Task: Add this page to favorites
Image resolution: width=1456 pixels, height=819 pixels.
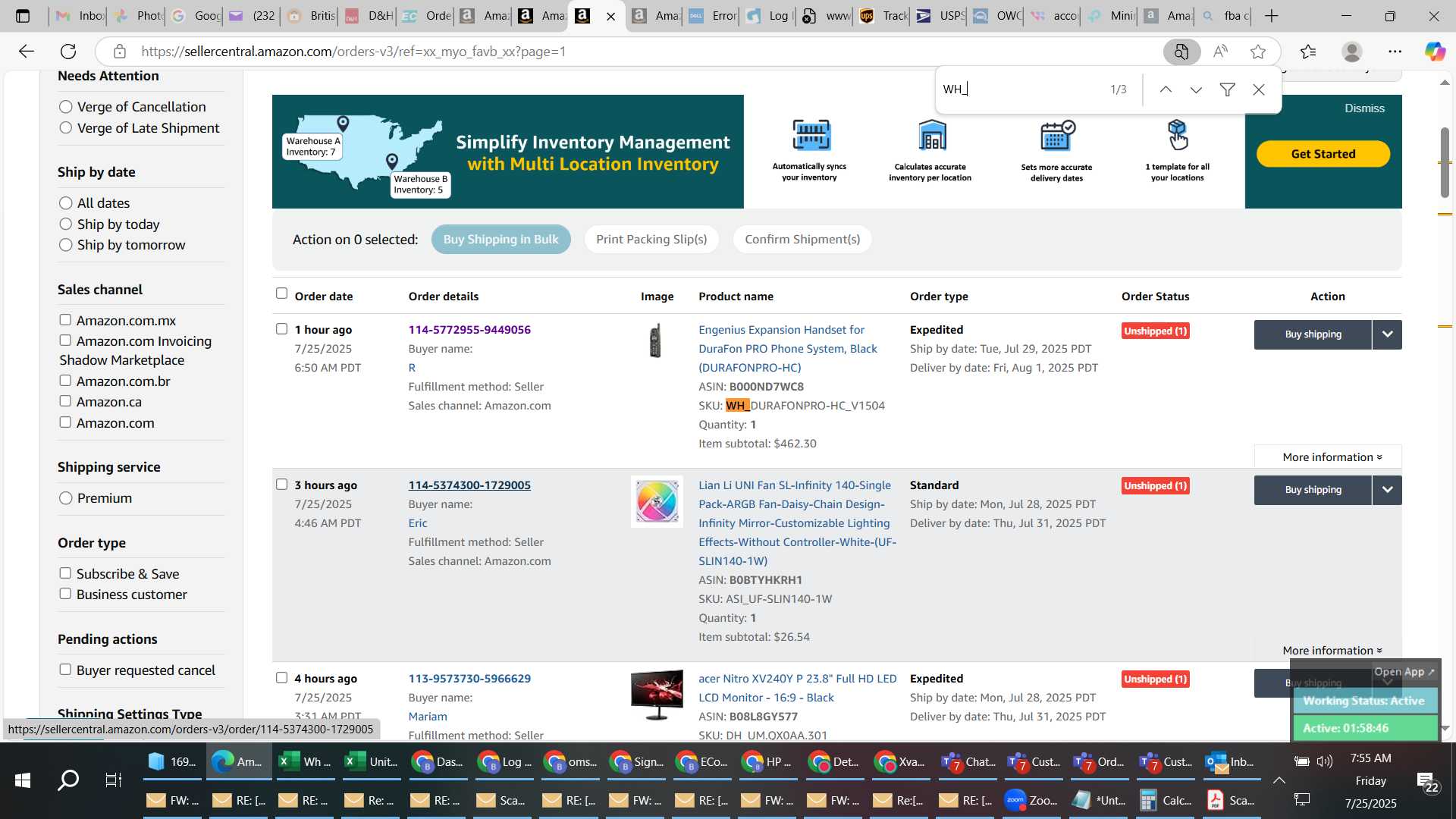Action: [x=1258, y=52]
